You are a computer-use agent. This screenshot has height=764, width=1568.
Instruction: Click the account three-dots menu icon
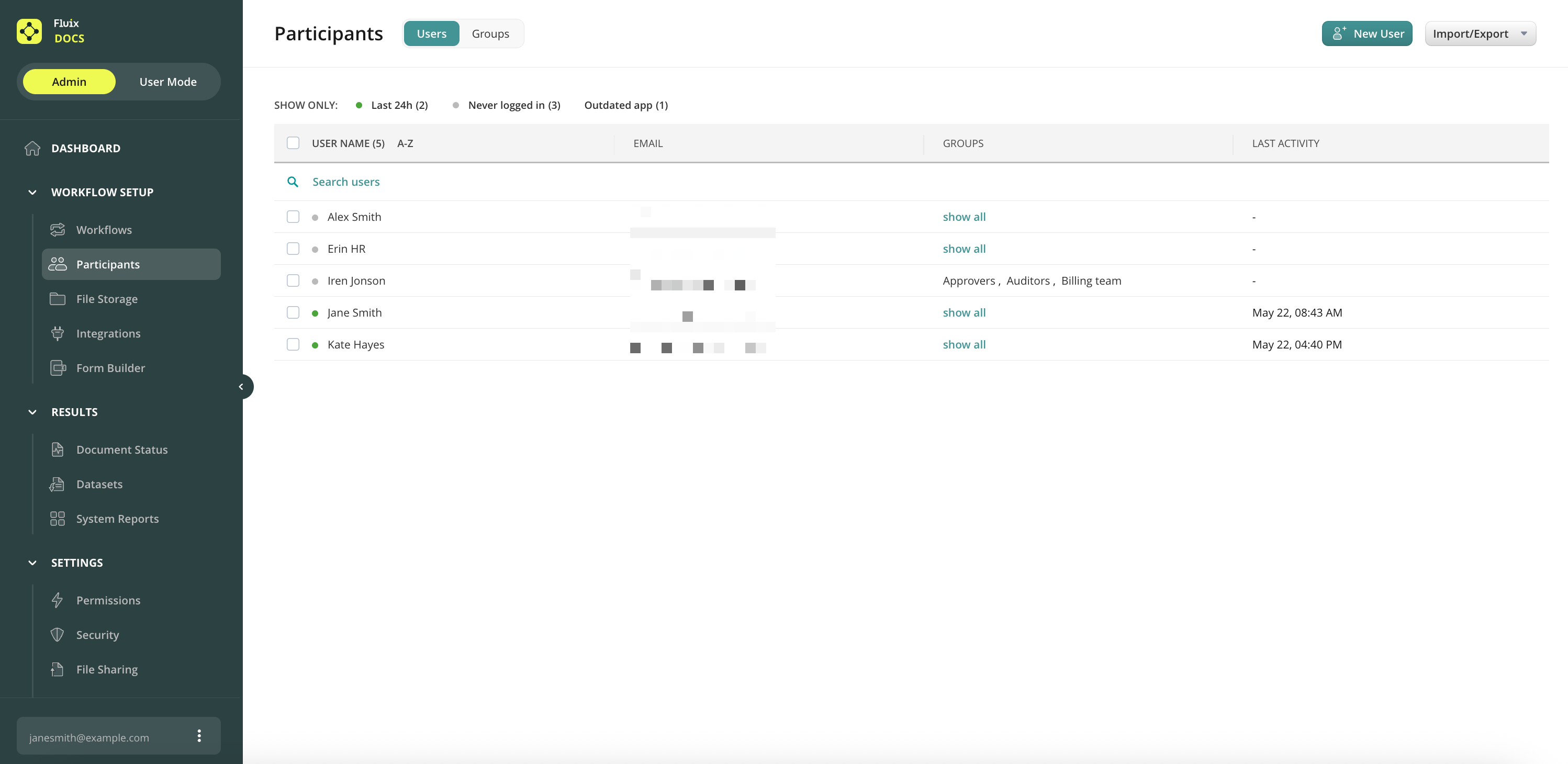tap(199, 736)
